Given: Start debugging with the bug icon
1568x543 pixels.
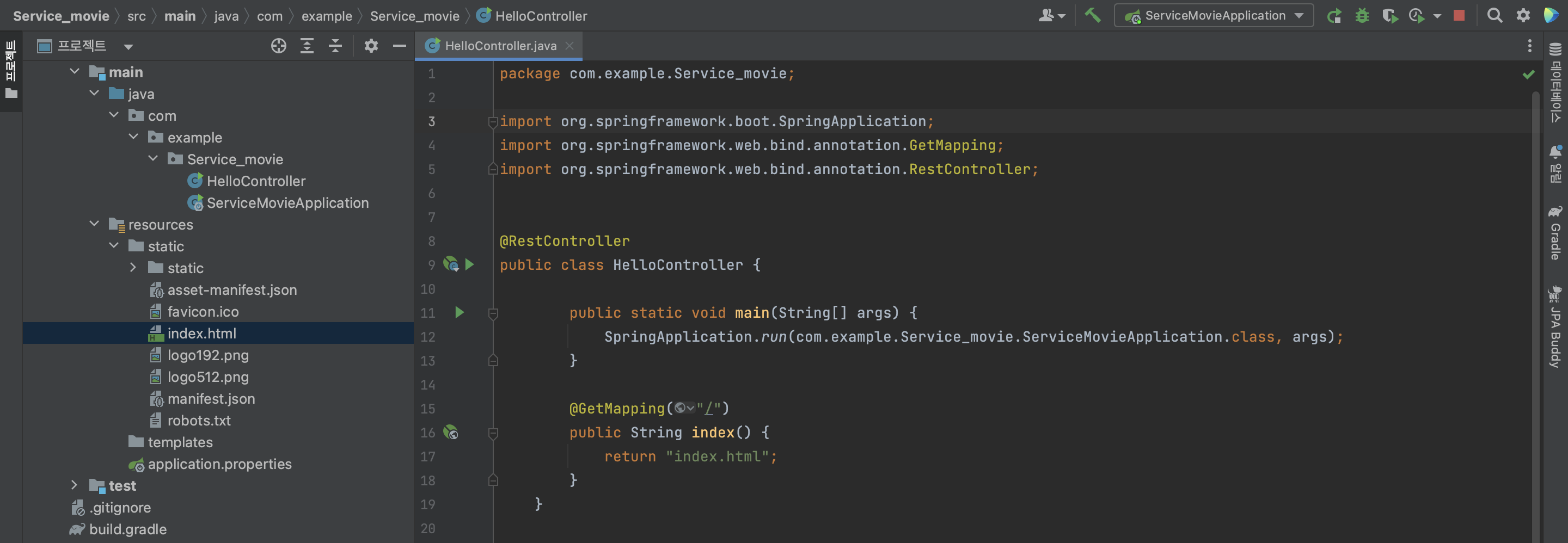Looking at the screenshot, I should [x=1362, y=15].
